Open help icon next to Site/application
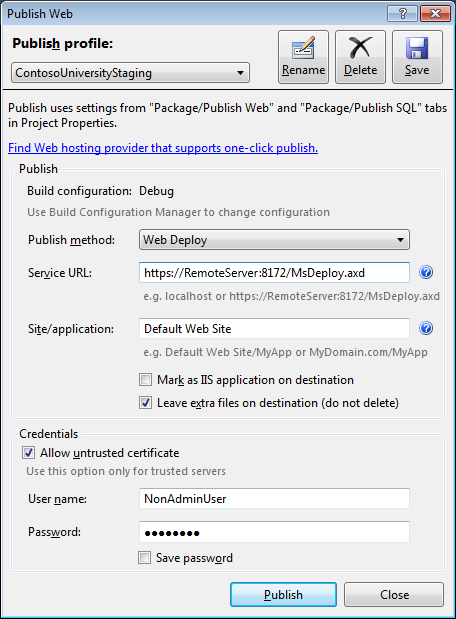The height and width of the screenshot is (619, 456). coord(426,328)
